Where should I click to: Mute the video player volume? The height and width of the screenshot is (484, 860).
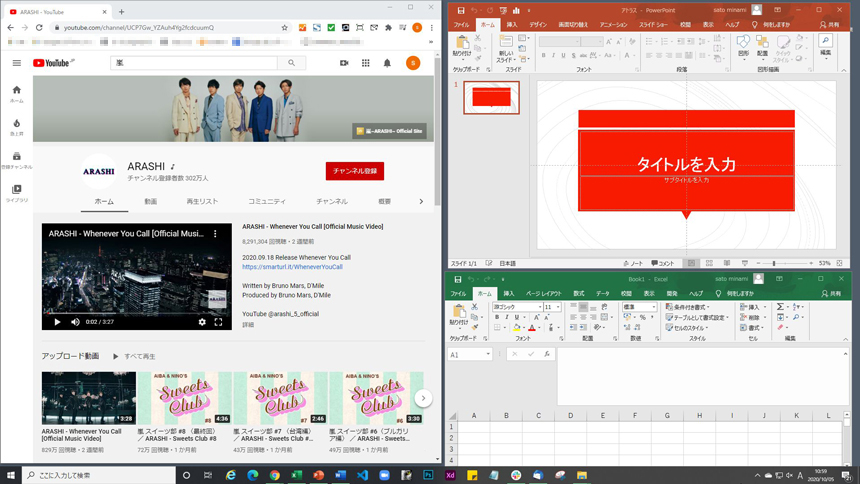[75, 322]
